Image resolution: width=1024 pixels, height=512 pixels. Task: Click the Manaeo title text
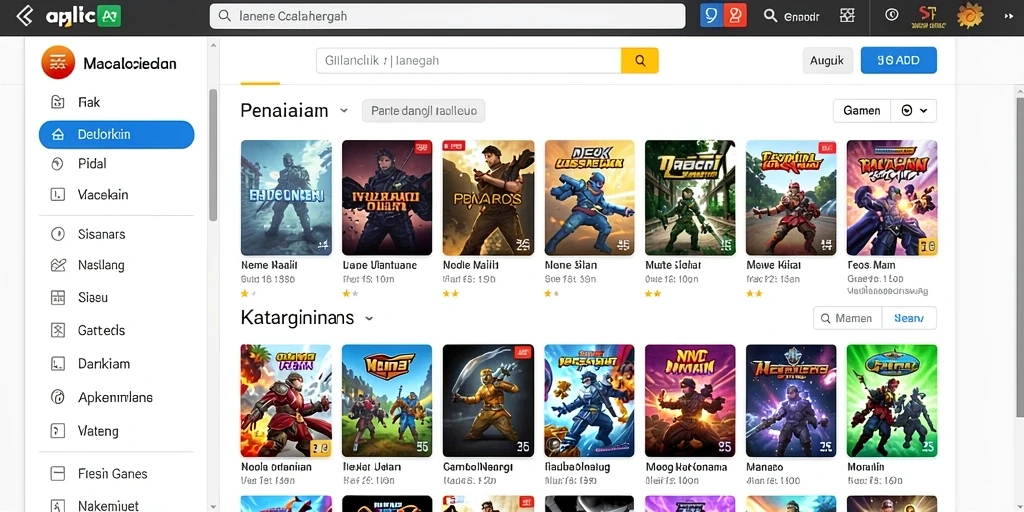[765, 467]
